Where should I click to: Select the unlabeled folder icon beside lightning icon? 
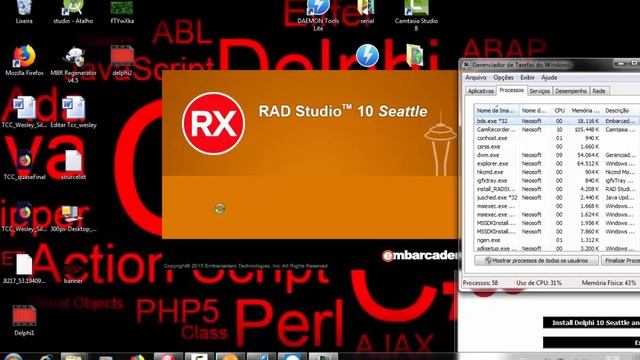click(416, 56)
